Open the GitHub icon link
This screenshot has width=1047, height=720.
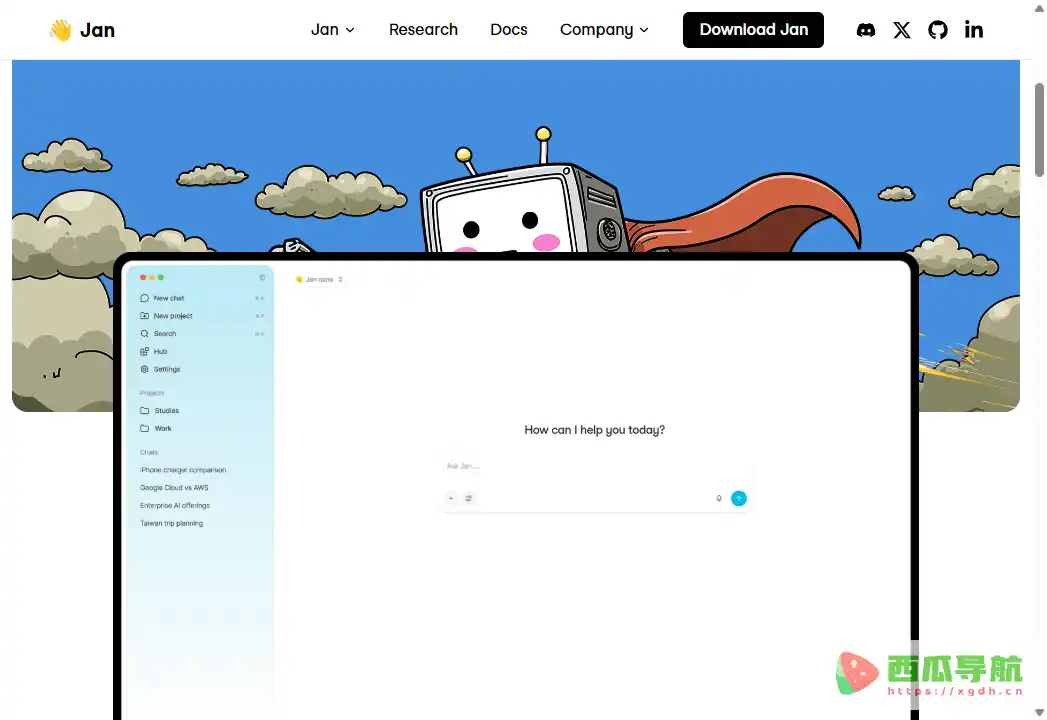(x=937, y=30)
